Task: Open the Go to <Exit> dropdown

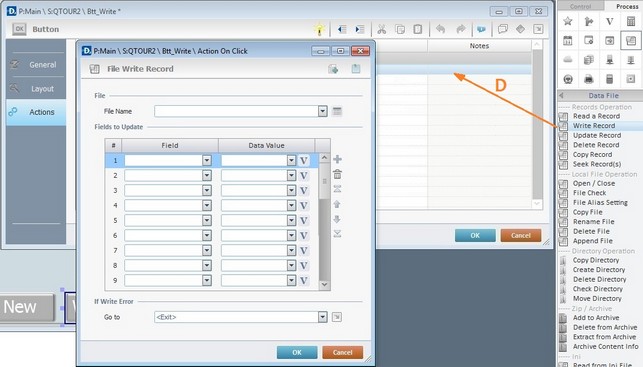Action: click(x=322, y=317)
